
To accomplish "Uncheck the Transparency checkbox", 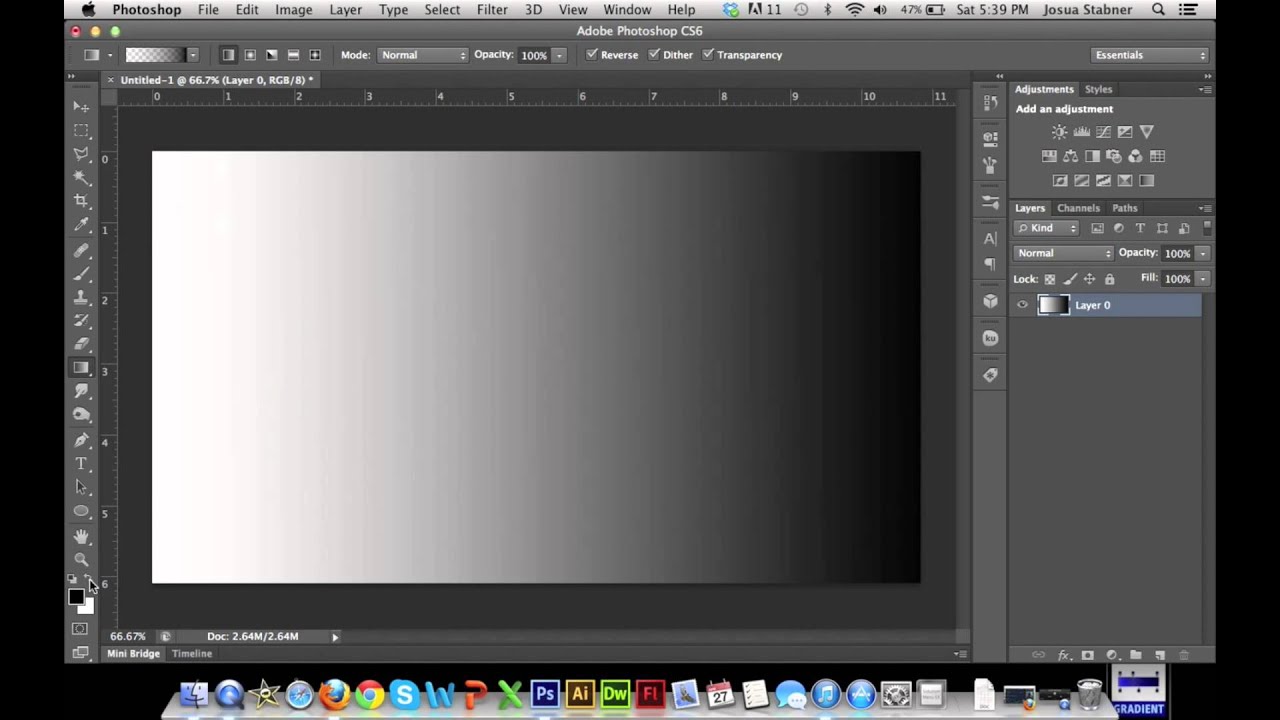I will pyautogui.click(x=708, y=54).
